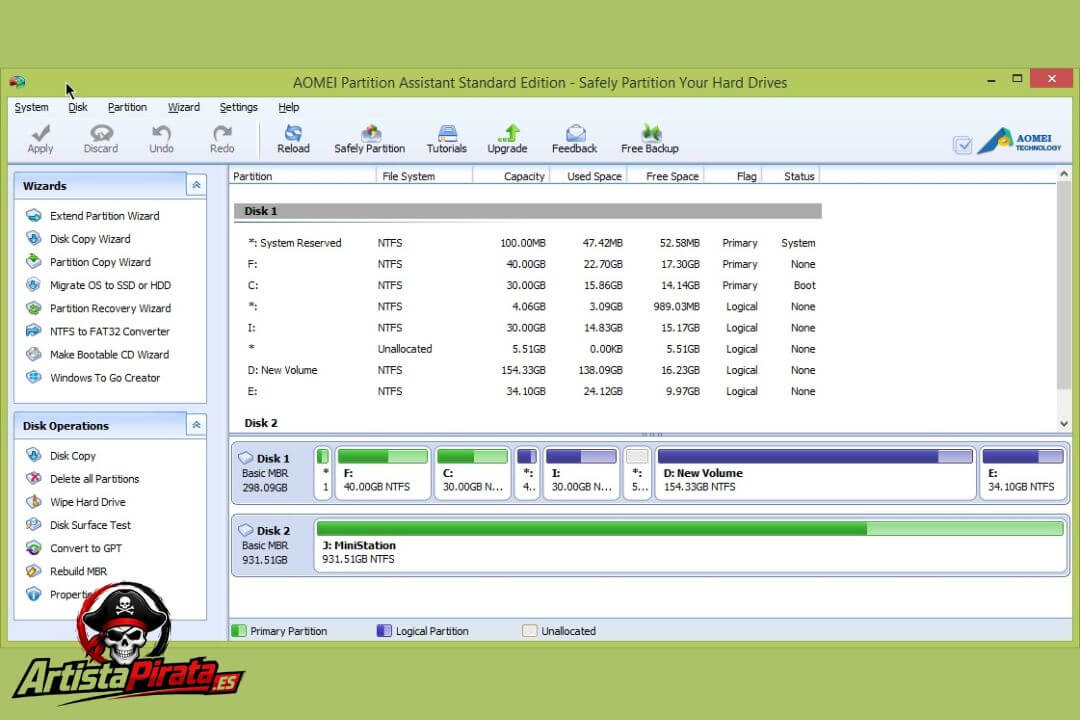Sort by the Capacity column header
The image size is (1080, 720).
click(x=511, y=176)
